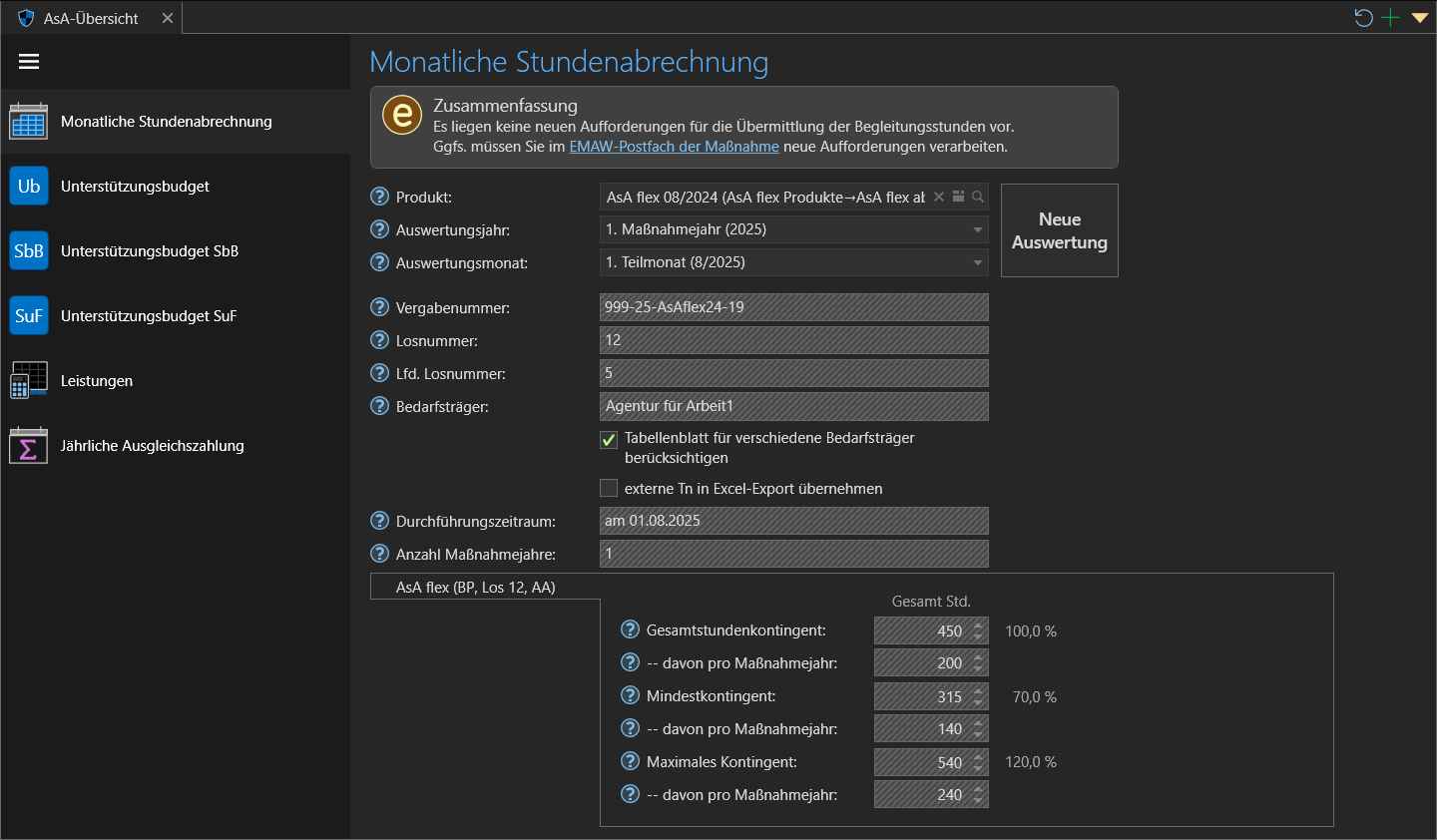
Task: Enable externe Tn in Excel-Export checkbox
Action: coord(609,488)
